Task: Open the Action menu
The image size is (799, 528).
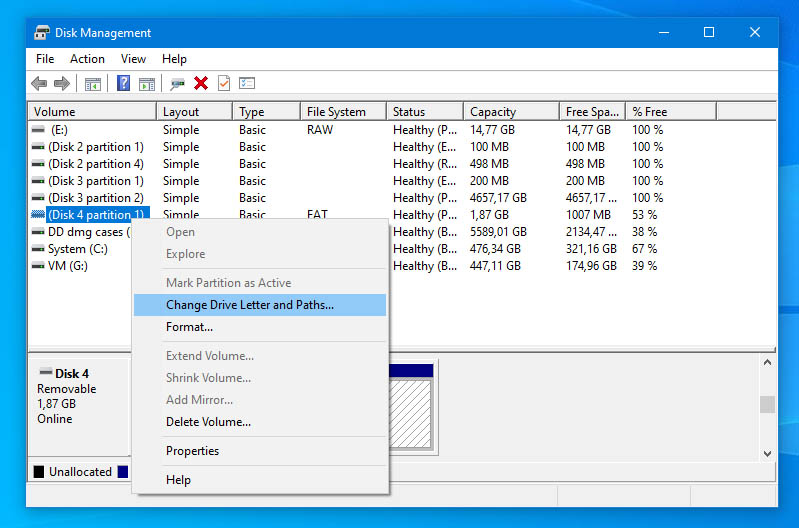Action: 87,59
